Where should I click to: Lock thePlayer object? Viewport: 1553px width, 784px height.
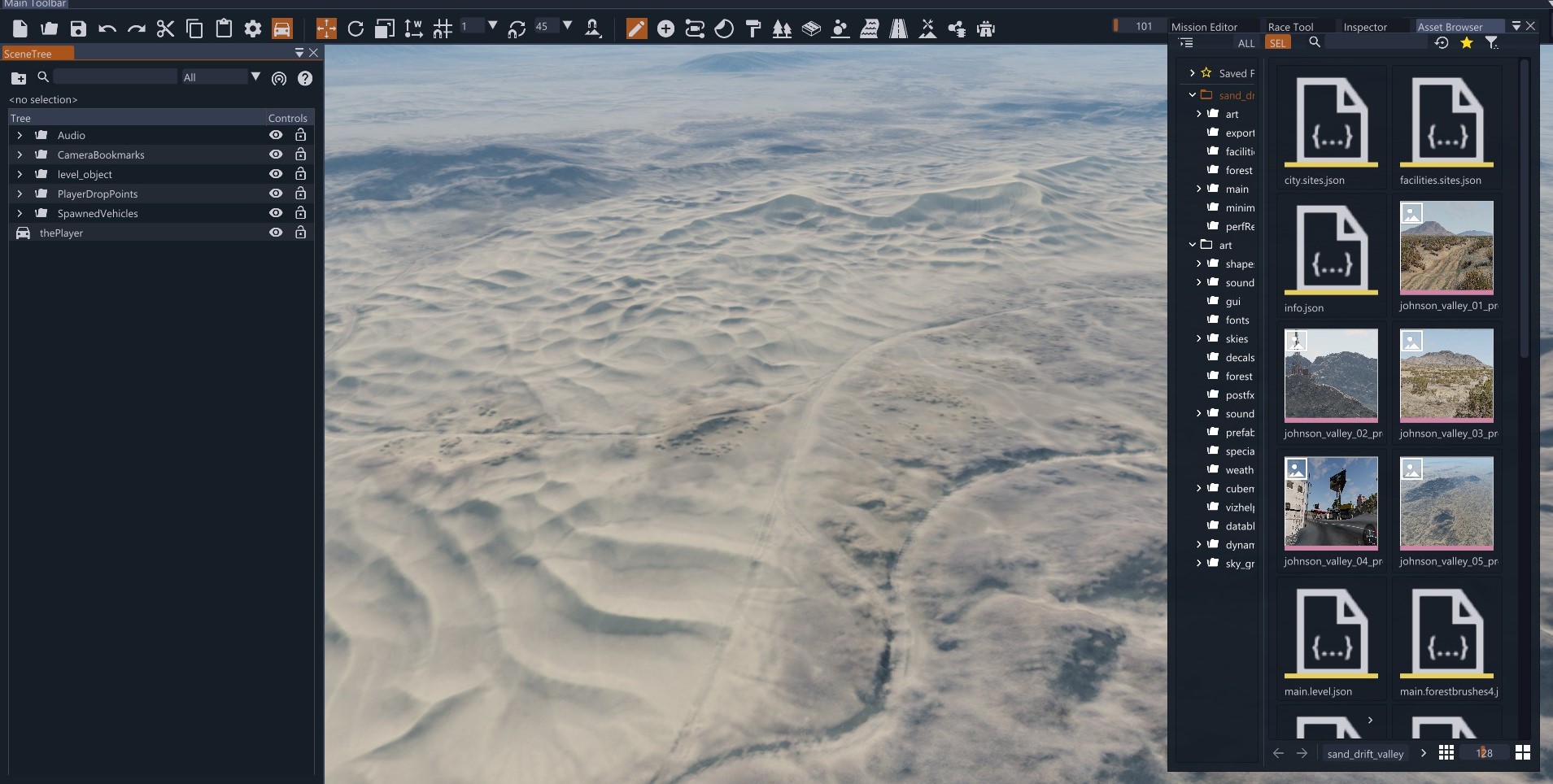(x=300, y=233)
